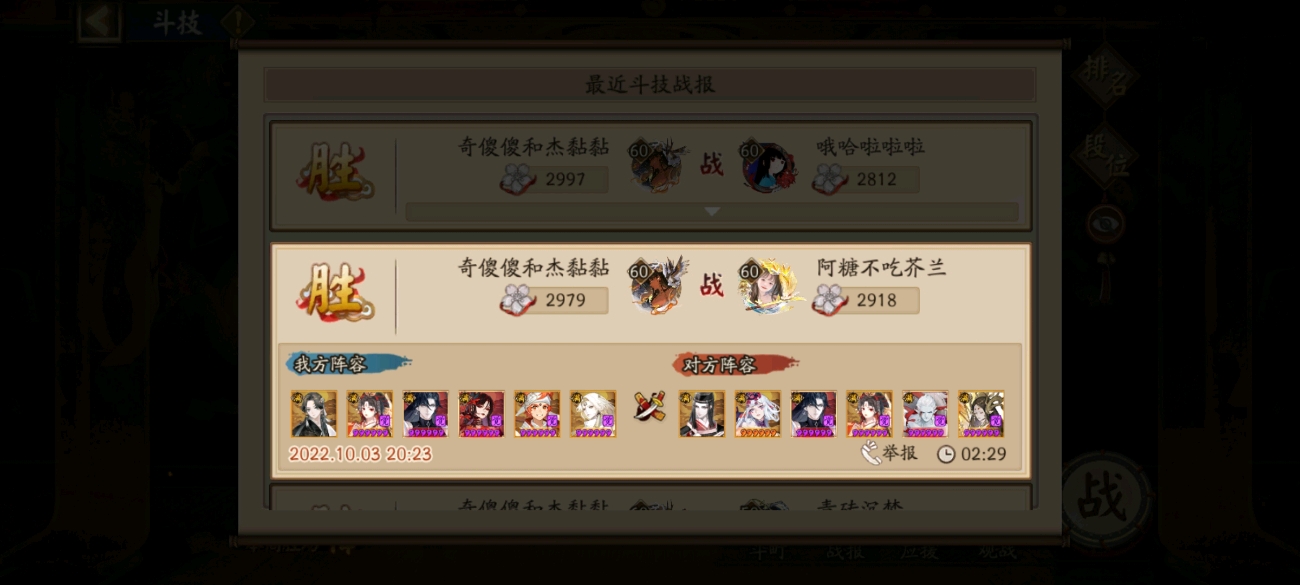
Task: Select player avatar of 阿糖不吃芥兰
Action: tap(770, 287)
